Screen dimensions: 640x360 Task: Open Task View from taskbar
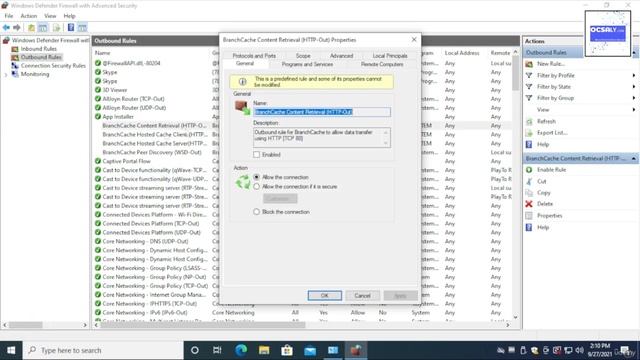pos(217,350)
